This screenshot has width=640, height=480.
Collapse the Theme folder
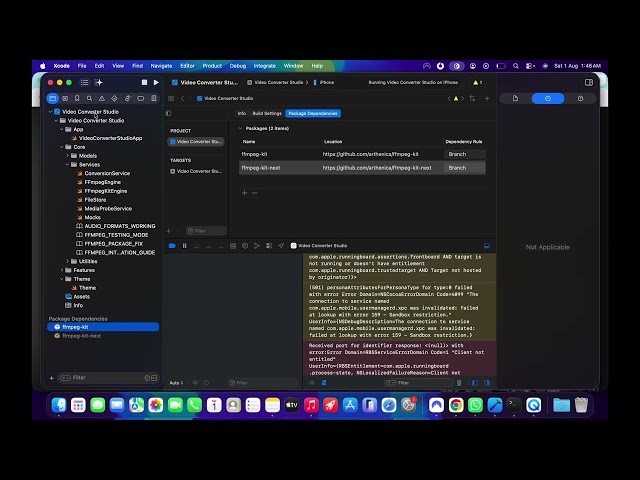coord(62,279)
